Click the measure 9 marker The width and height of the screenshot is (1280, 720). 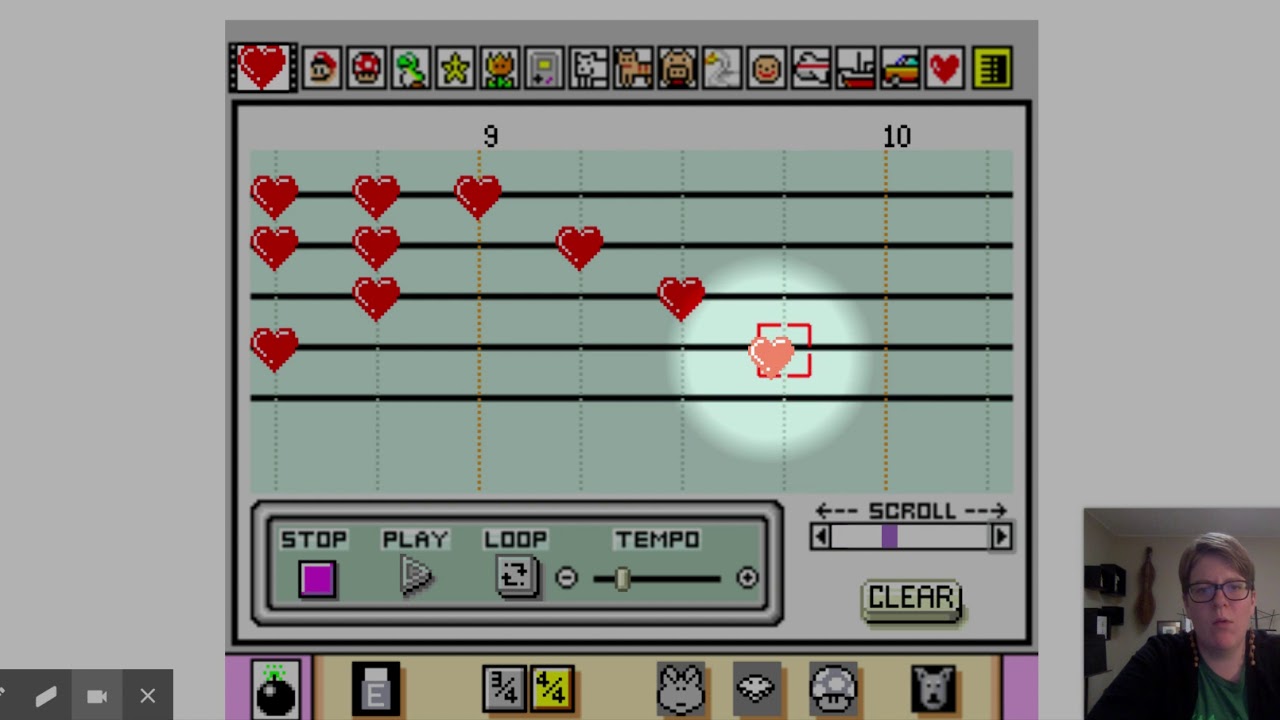click(x=490, y=136)
